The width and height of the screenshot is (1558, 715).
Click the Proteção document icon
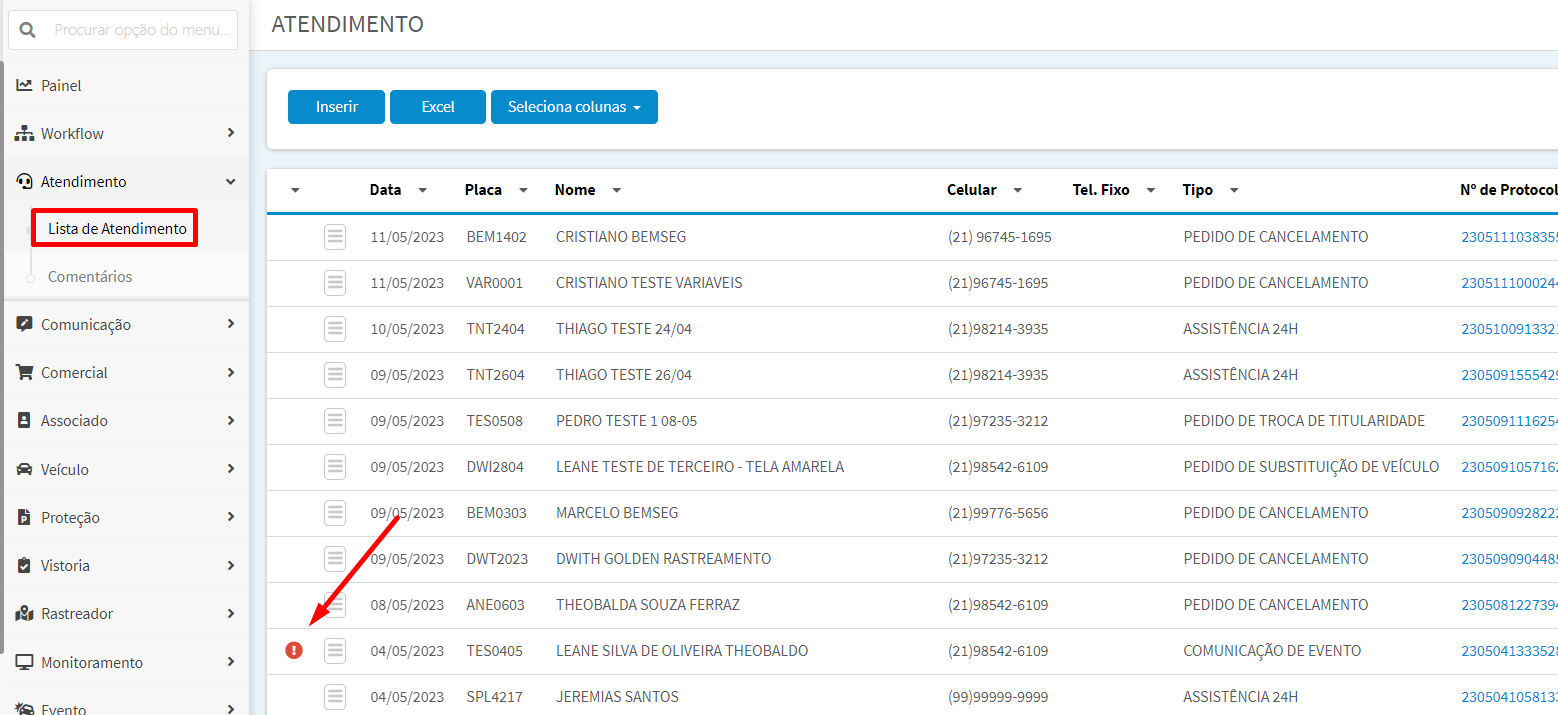pos(25,517)
